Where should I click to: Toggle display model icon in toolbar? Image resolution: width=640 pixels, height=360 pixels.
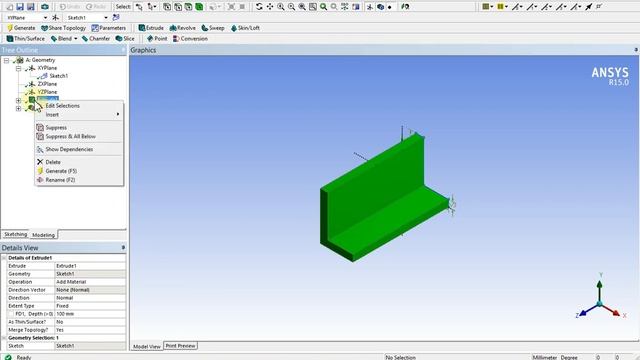(380, 7)
